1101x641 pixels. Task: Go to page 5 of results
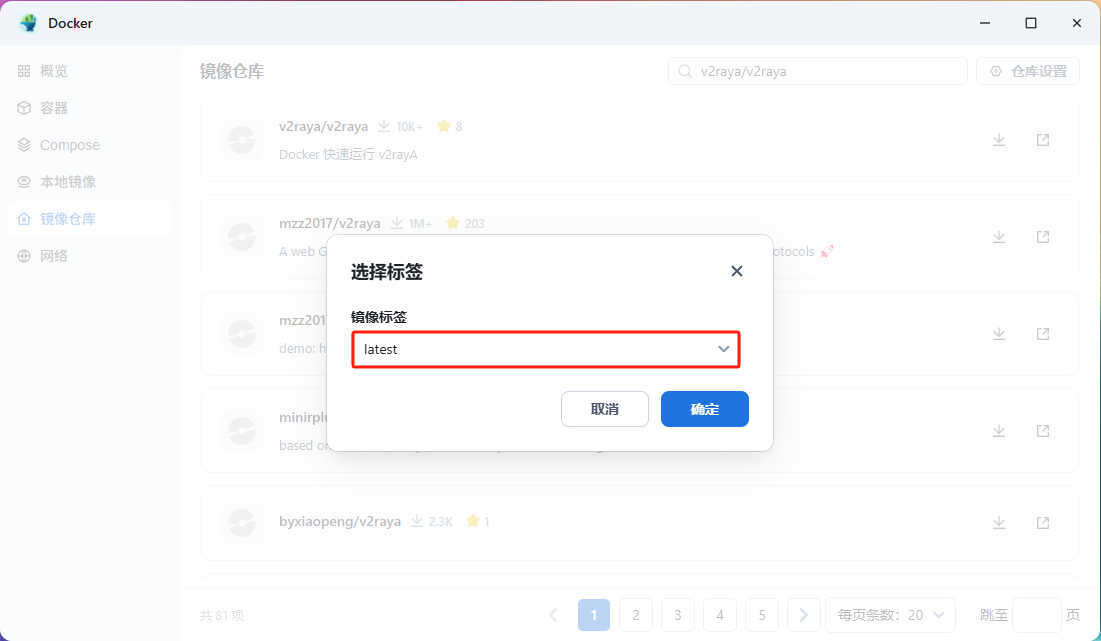pos(762,615)
